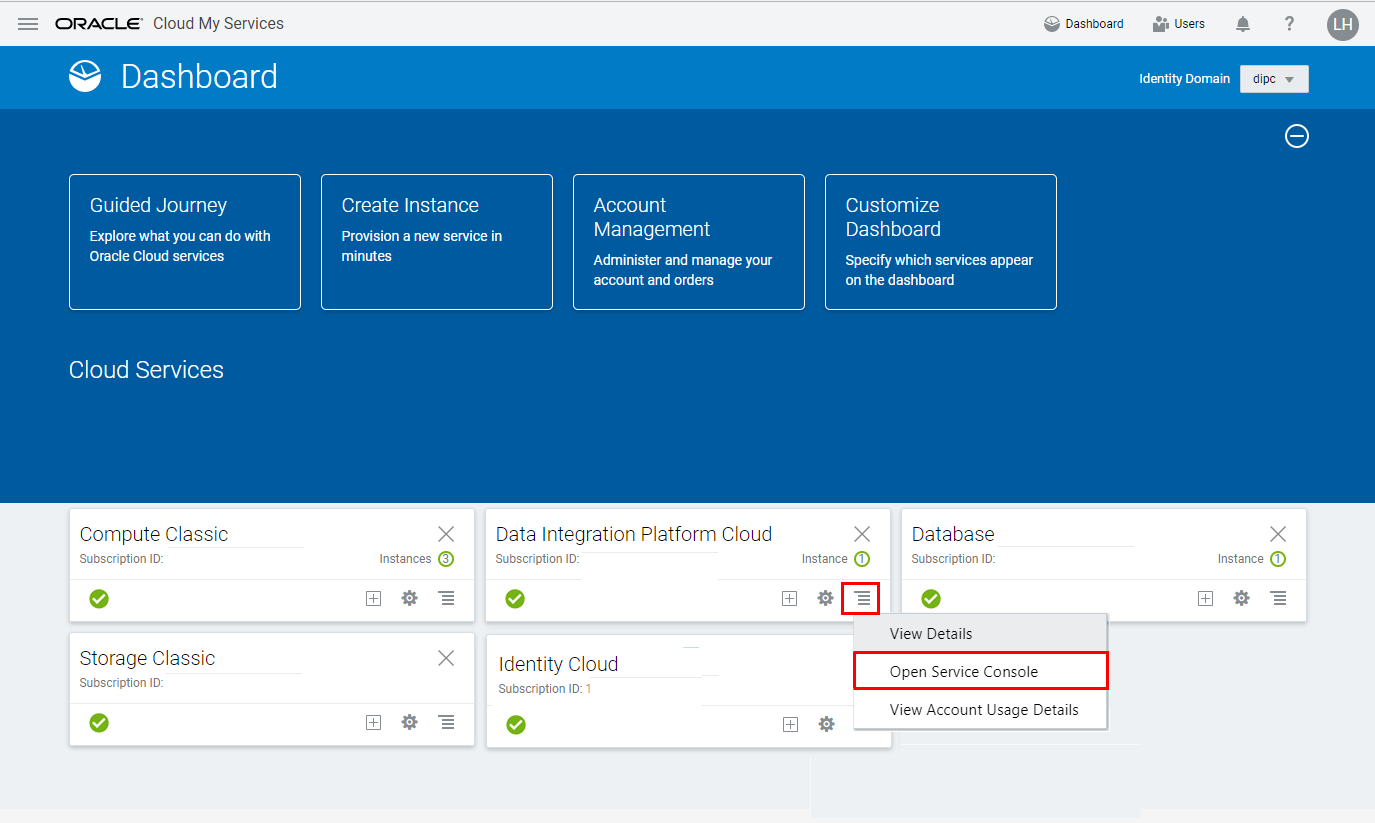Open the Customize Dashboard card
The width and height of the screenshot is (1375, 823).
[x=941, y=242]
